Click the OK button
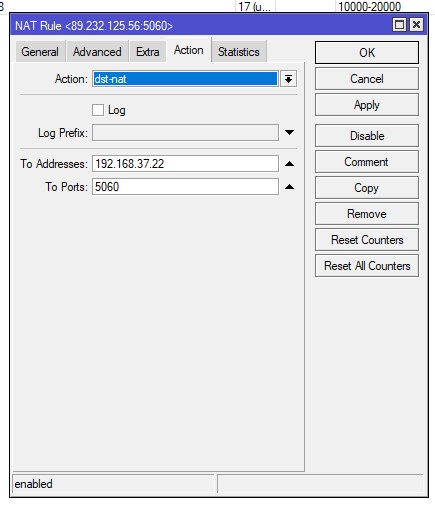This screenshot has height=510, width=435. click(367, 53)
